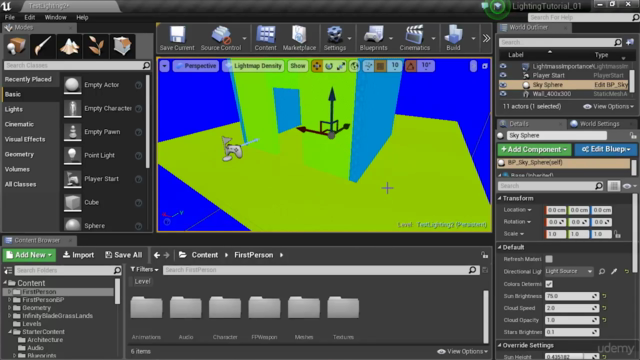Expand hidden toolbar items with double chevron

click(486, 38)
